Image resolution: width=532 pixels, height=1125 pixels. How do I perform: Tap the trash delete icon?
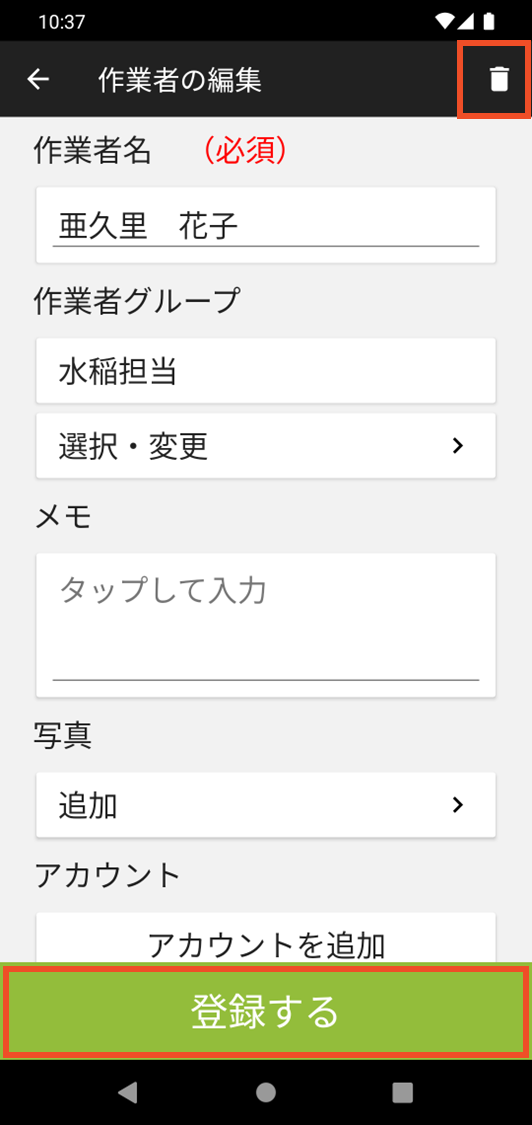[x=498, y=79]
